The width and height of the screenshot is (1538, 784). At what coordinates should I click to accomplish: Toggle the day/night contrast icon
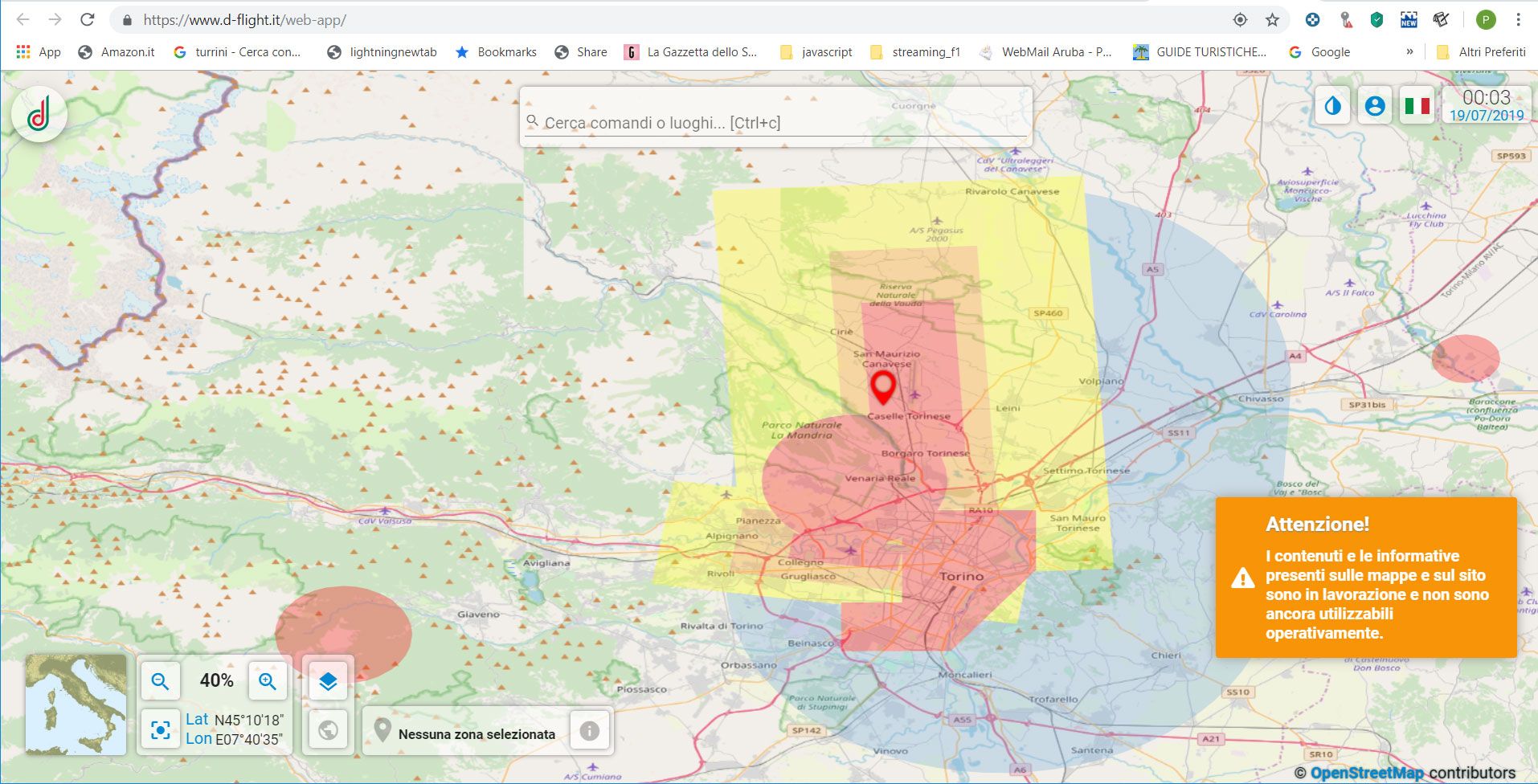click(1332, 105)
